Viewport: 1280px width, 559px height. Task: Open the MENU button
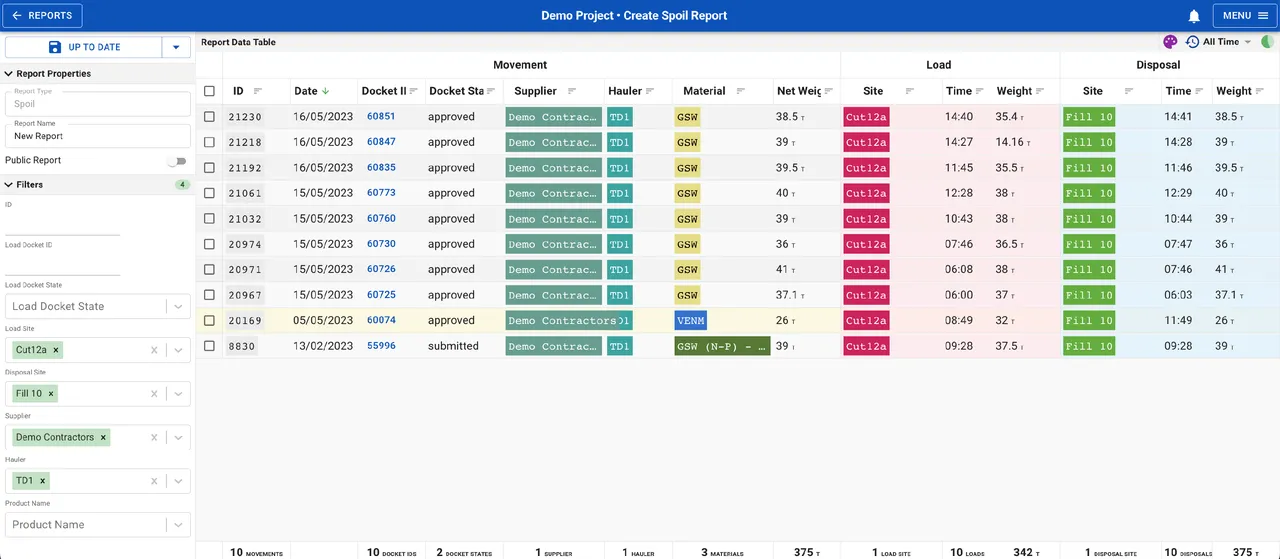[x=1244, y=16]
